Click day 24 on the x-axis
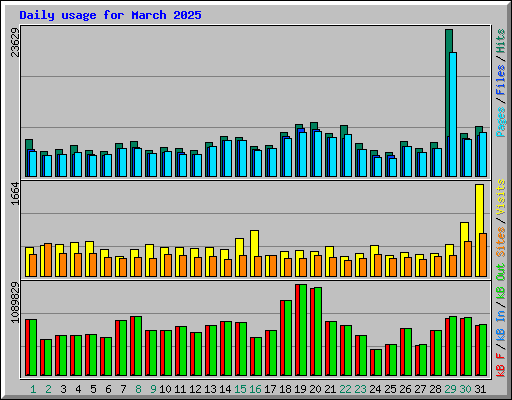512x400 pixels. coord(375,389)
